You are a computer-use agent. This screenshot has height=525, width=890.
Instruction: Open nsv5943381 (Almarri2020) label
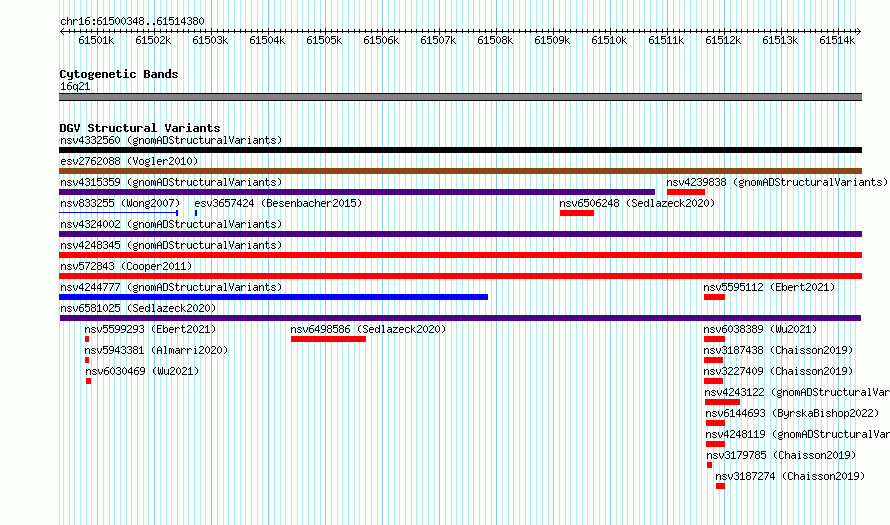click(x=156, y=350)
